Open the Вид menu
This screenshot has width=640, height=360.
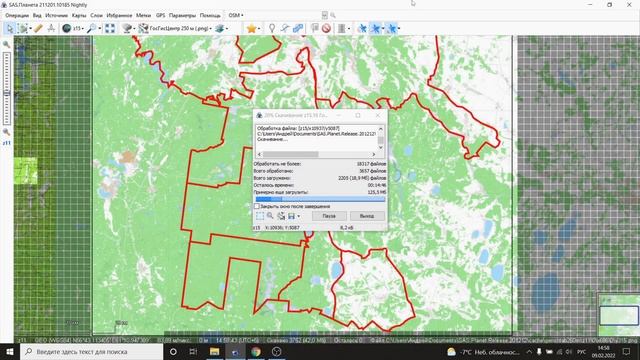tap(37, 16)
